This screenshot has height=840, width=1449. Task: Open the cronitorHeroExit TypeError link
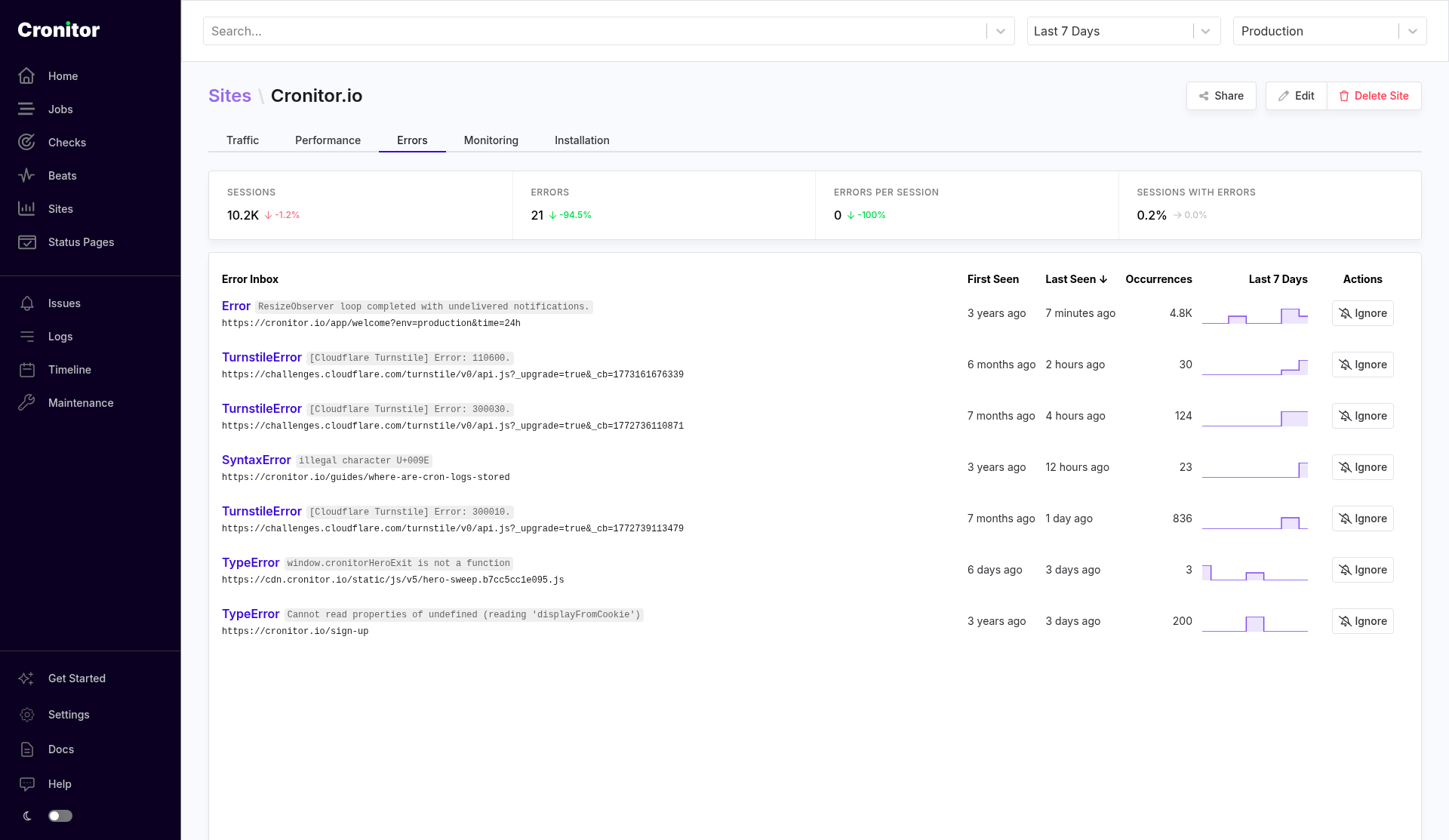pos(251,562)
